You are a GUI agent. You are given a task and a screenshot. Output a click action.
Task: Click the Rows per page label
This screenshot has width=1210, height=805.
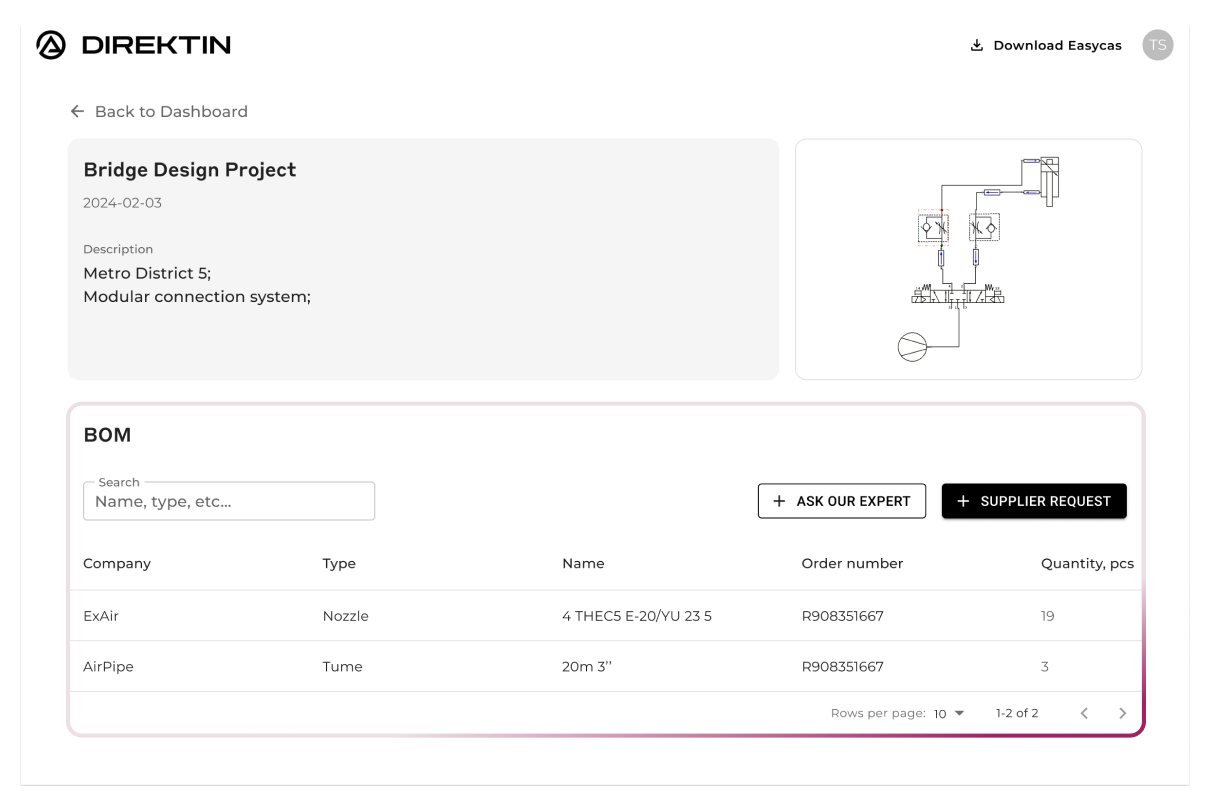pyautogui.click(x=879, y=714)
